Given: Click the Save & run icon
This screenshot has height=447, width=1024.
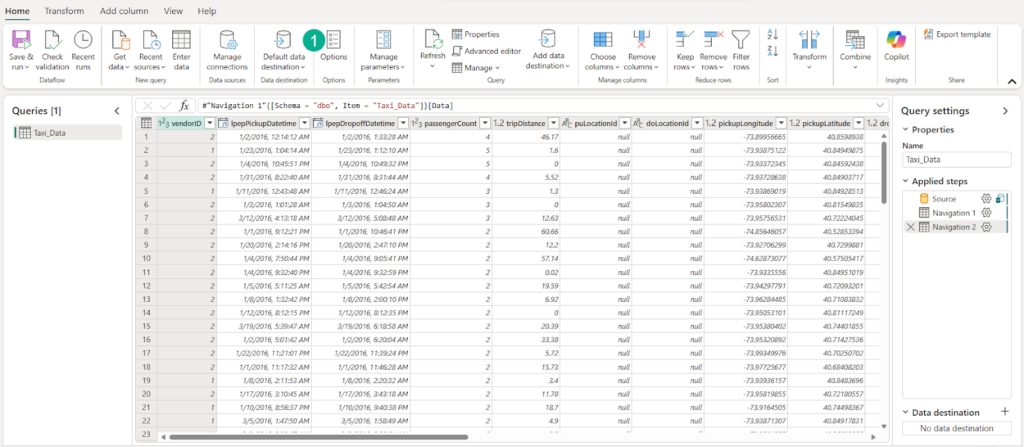Looking at the screenshot, I should (21, 39).
